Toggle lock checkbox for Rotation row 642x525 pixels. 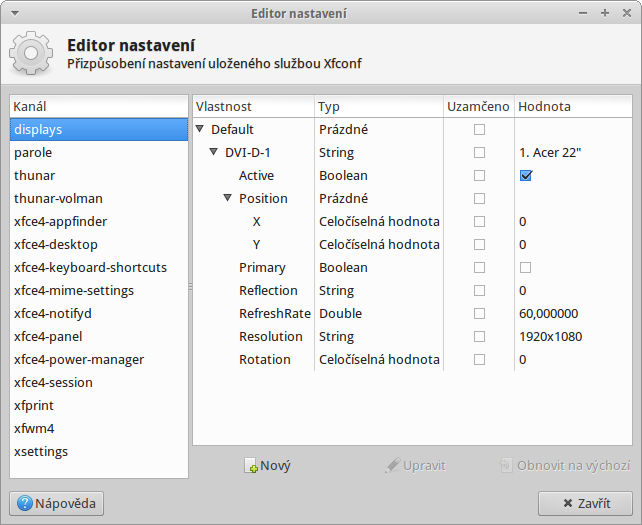pos(479,360)
